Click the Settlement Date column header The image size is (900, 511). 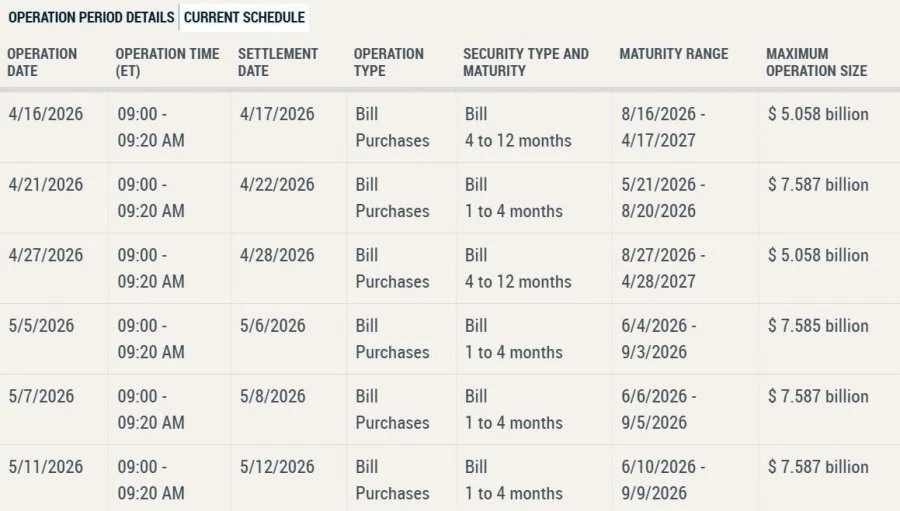pos(278,62)
